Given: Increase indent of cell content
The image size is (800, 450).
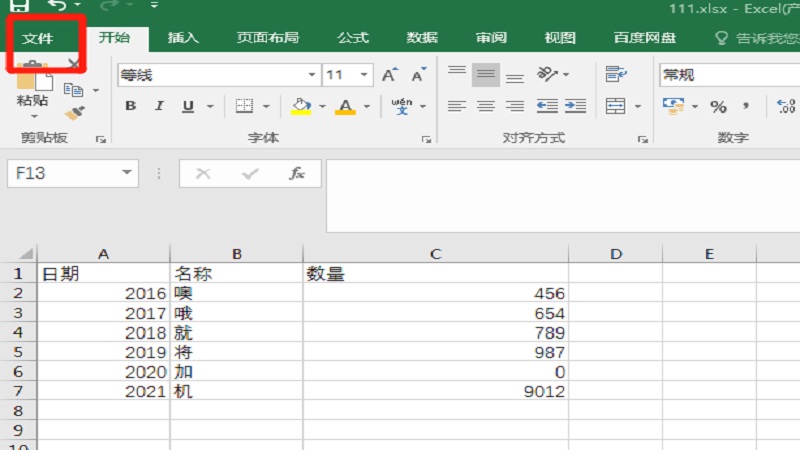Looking at the screenshot, I should click(575, 106).
